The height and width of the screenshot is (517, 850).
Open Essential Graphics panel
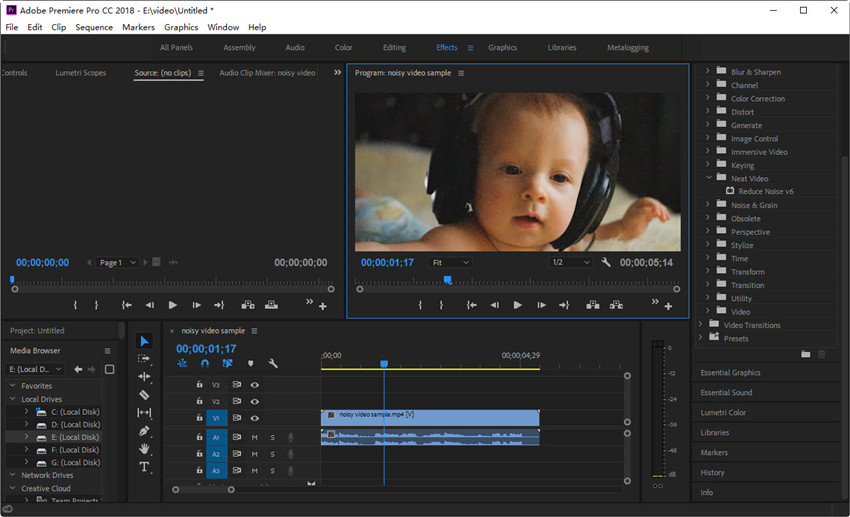point(730,372)
